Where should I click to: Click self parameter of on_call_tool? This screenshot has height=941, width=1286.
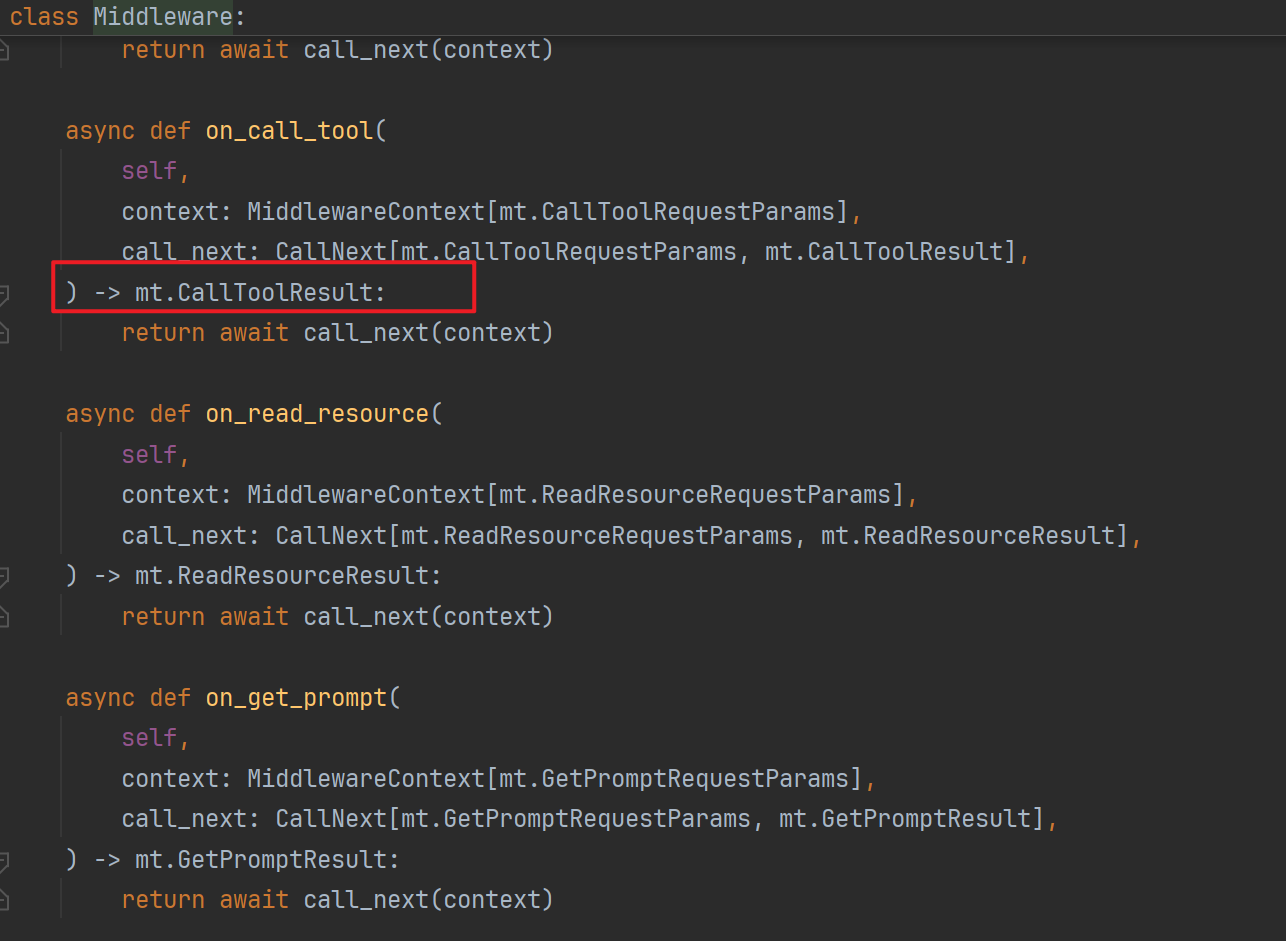pyautogui.click(x=149, y=171)
